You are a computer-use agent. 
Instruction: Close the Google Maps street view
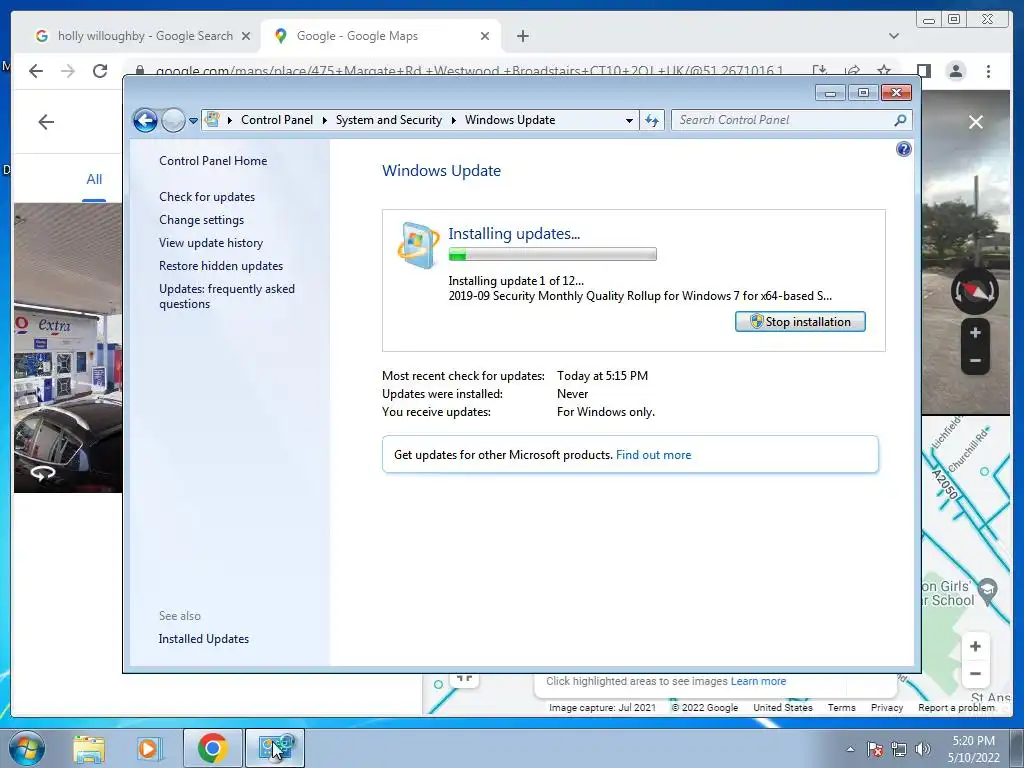(976, 122)
